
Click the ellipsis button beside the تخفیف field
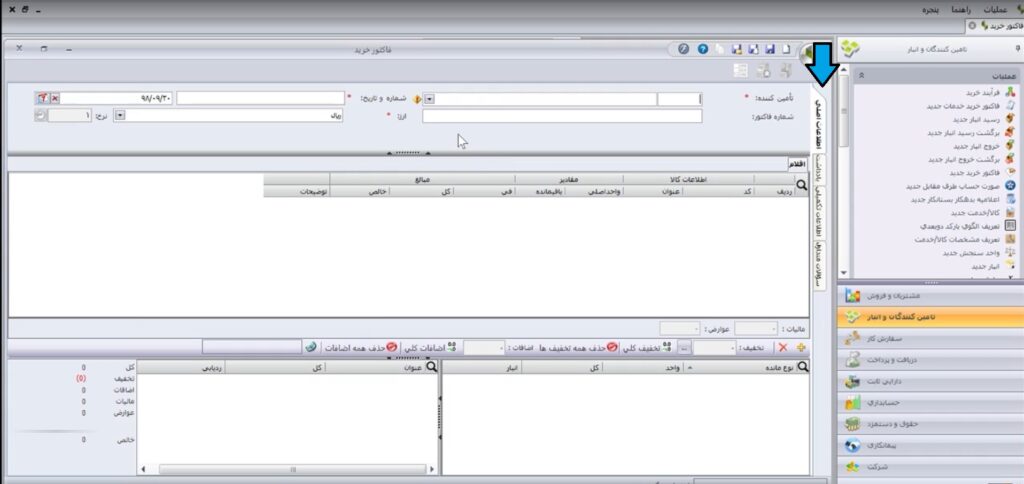click(684, 347)
